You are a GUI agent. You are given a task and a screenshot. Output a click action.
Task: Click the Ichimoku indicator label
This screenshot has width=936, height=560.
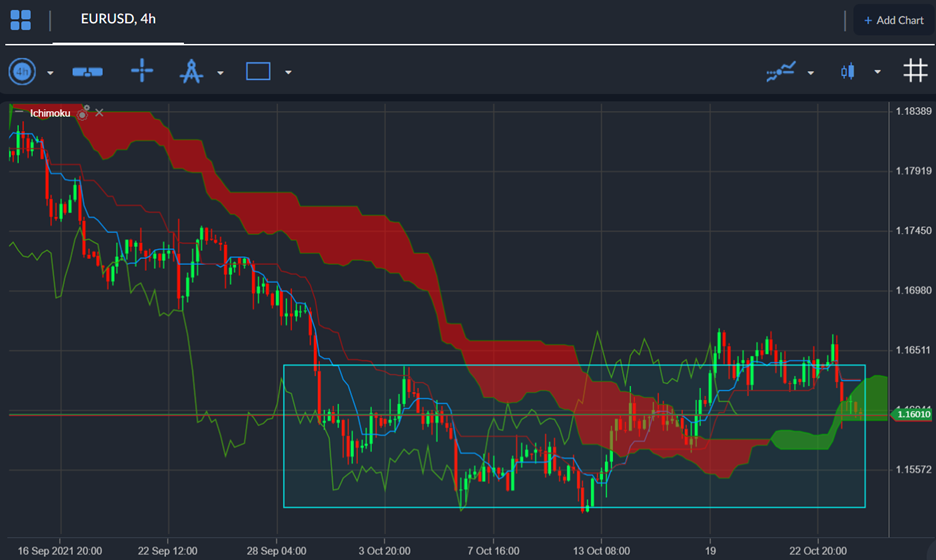coord(50,113)
